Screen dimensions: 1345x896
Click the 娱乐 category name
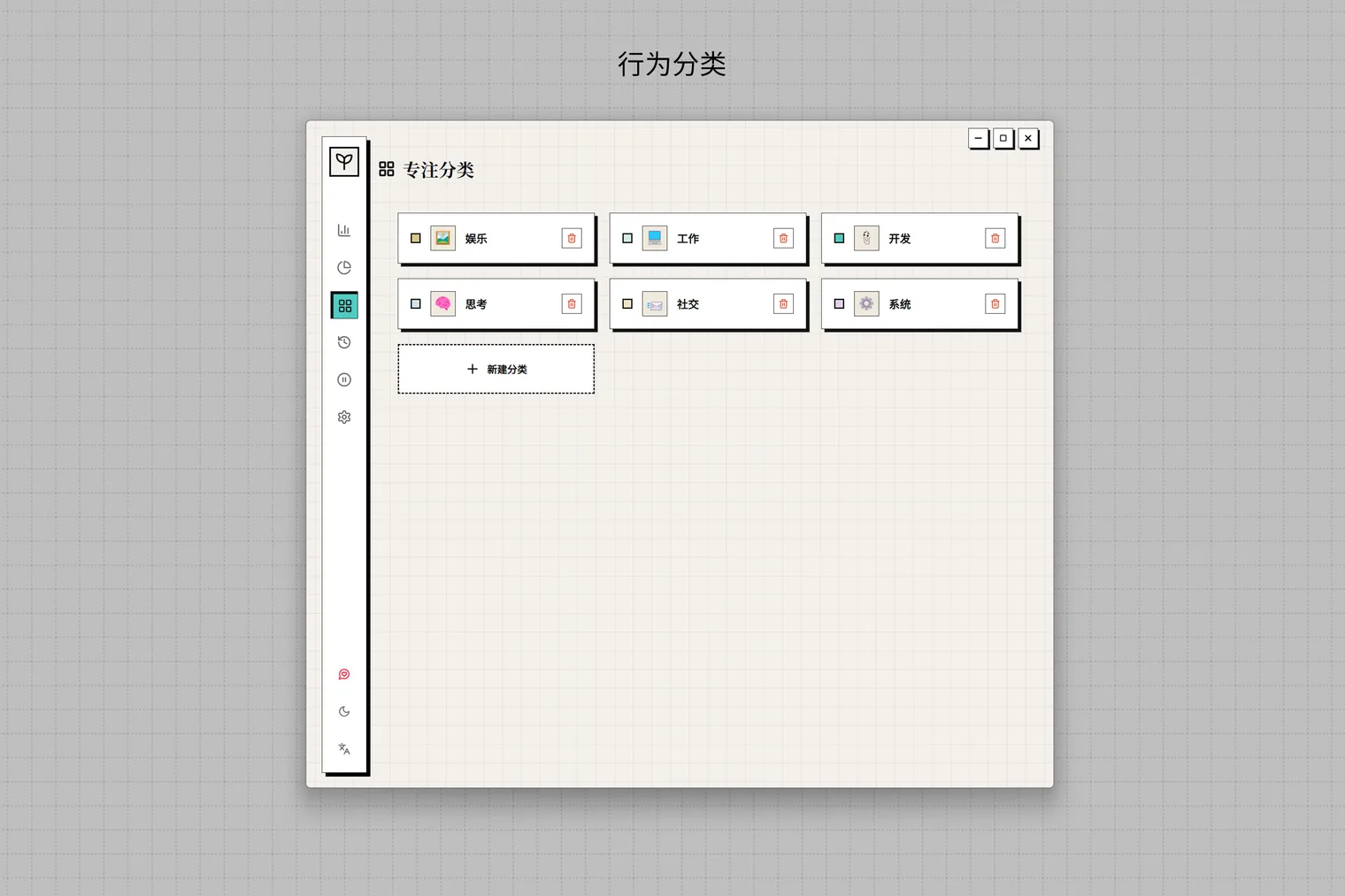click(476, 238)
